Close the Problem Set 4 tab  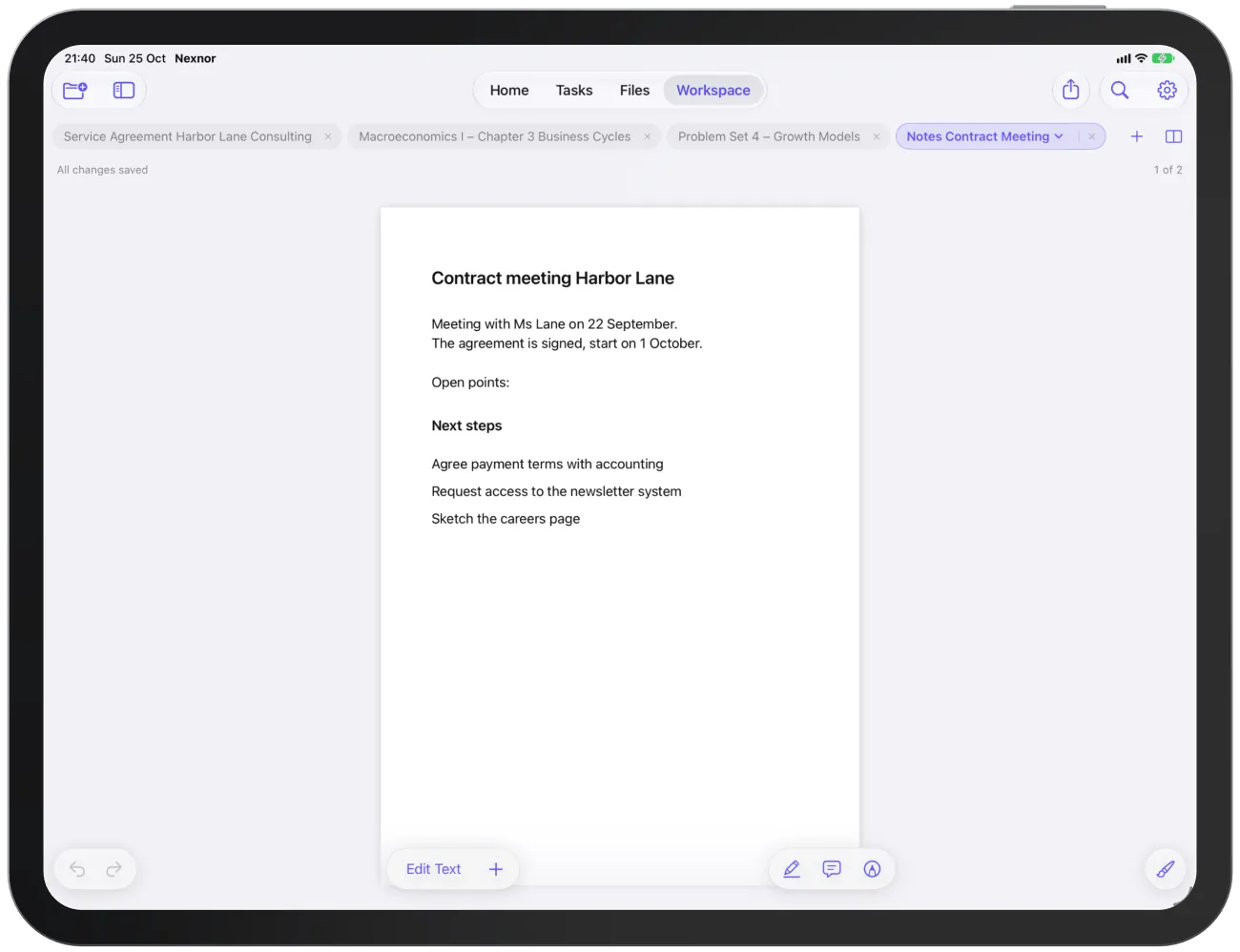click(x=877, y=136)
